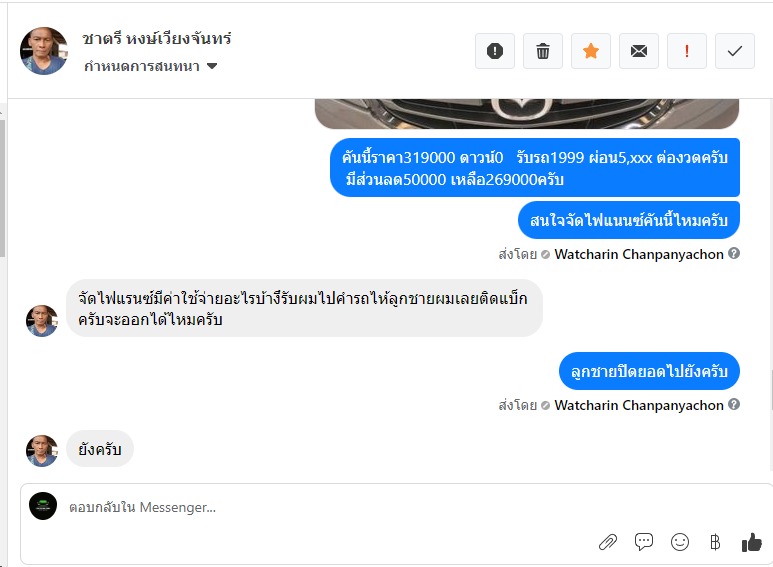Mark conversation unread with envelope icon
Viewport: 773px width, 567px height.
(639, 51)
